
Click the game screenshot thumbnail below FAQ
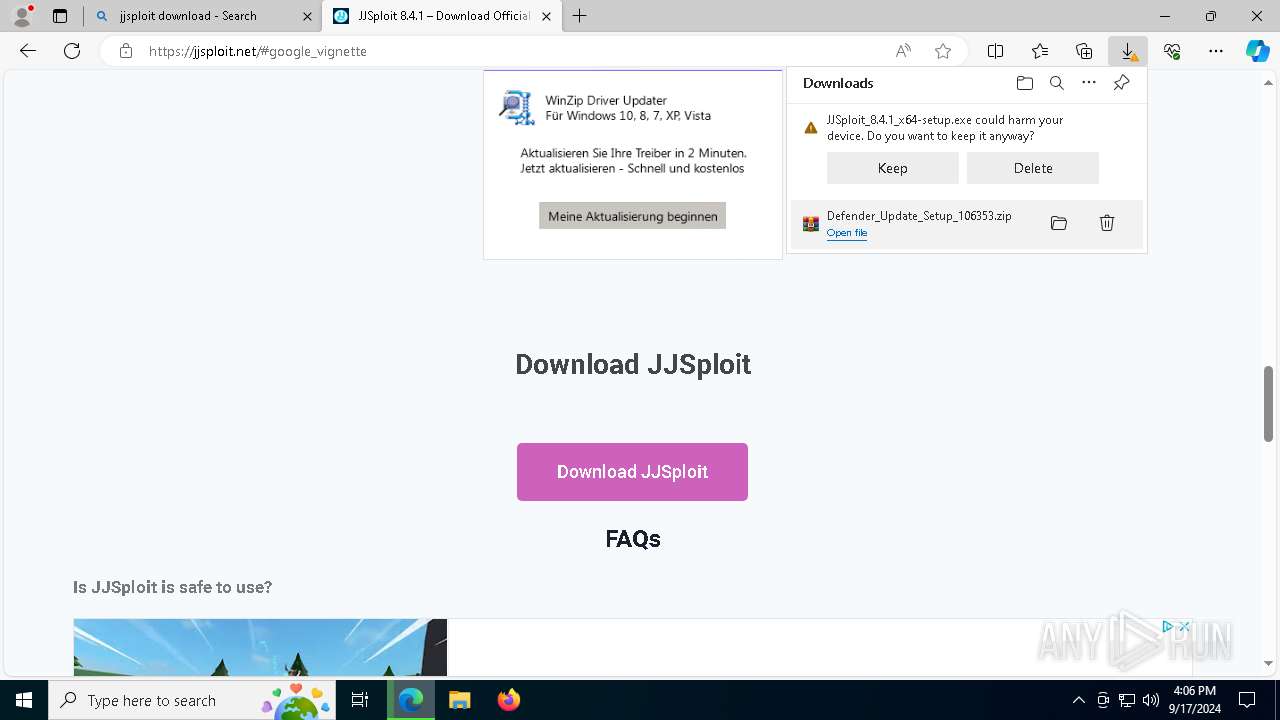(x=260, y=647)
